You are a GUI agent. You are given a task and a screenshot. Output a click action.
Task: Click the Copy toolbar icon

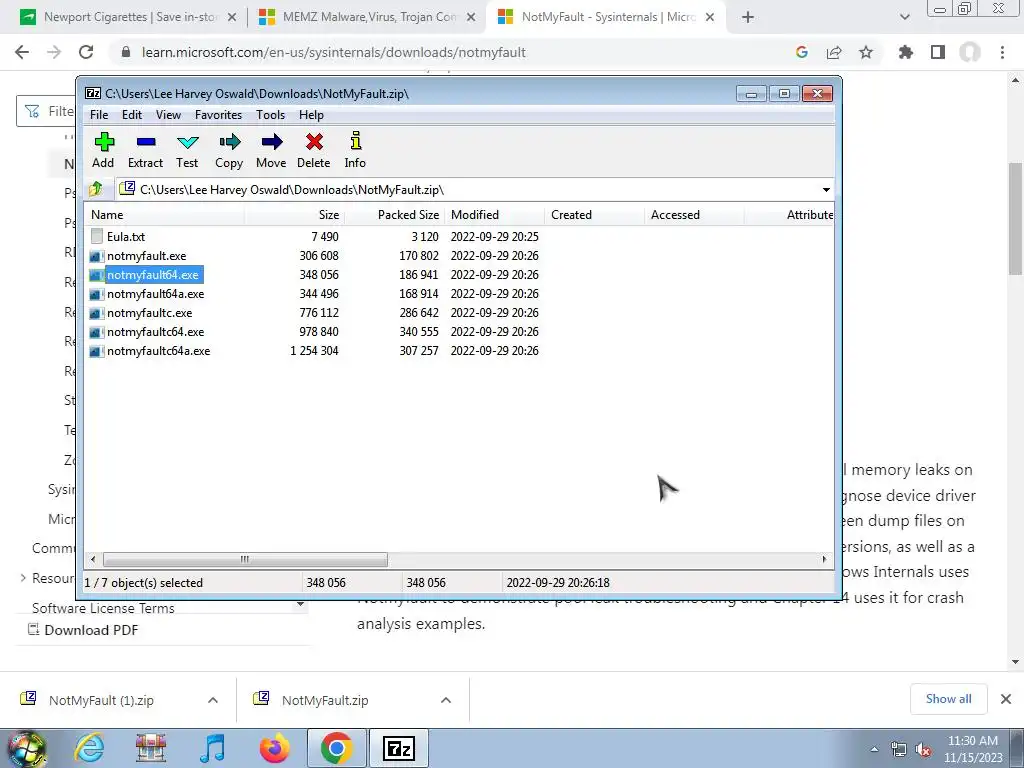click(x=229, y=150)
